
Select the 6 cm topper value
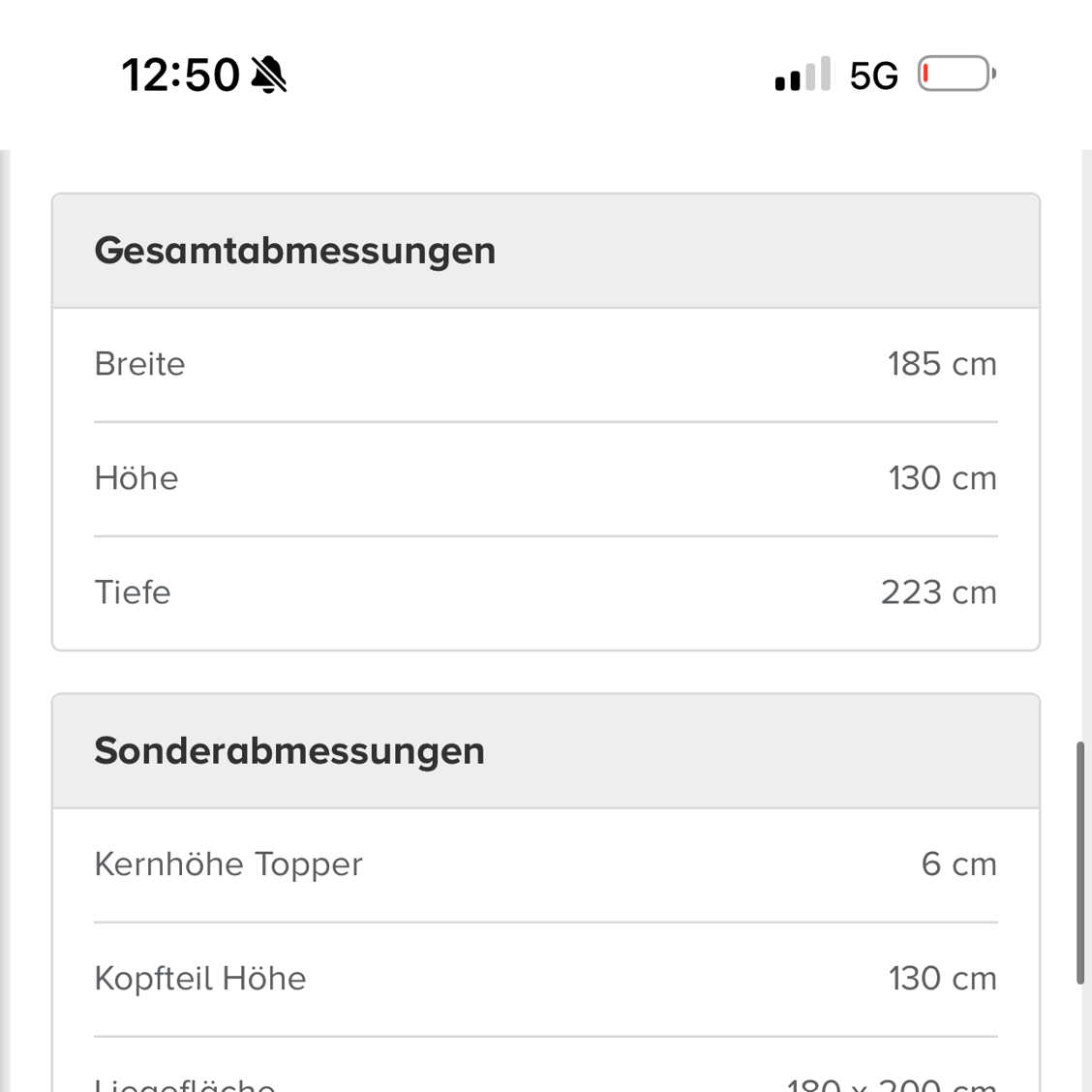(x=959, y=864)
